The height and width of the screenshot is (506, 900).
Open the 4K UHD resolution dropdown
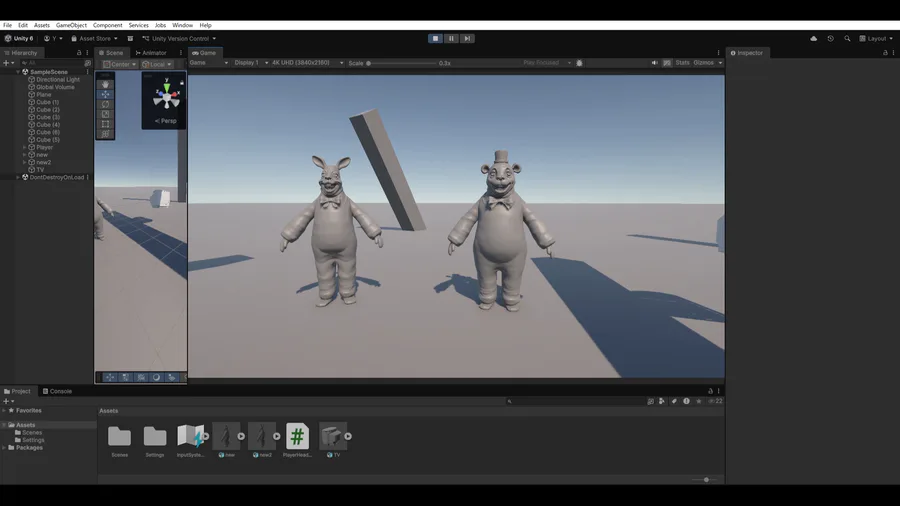(x=307, y=63)
